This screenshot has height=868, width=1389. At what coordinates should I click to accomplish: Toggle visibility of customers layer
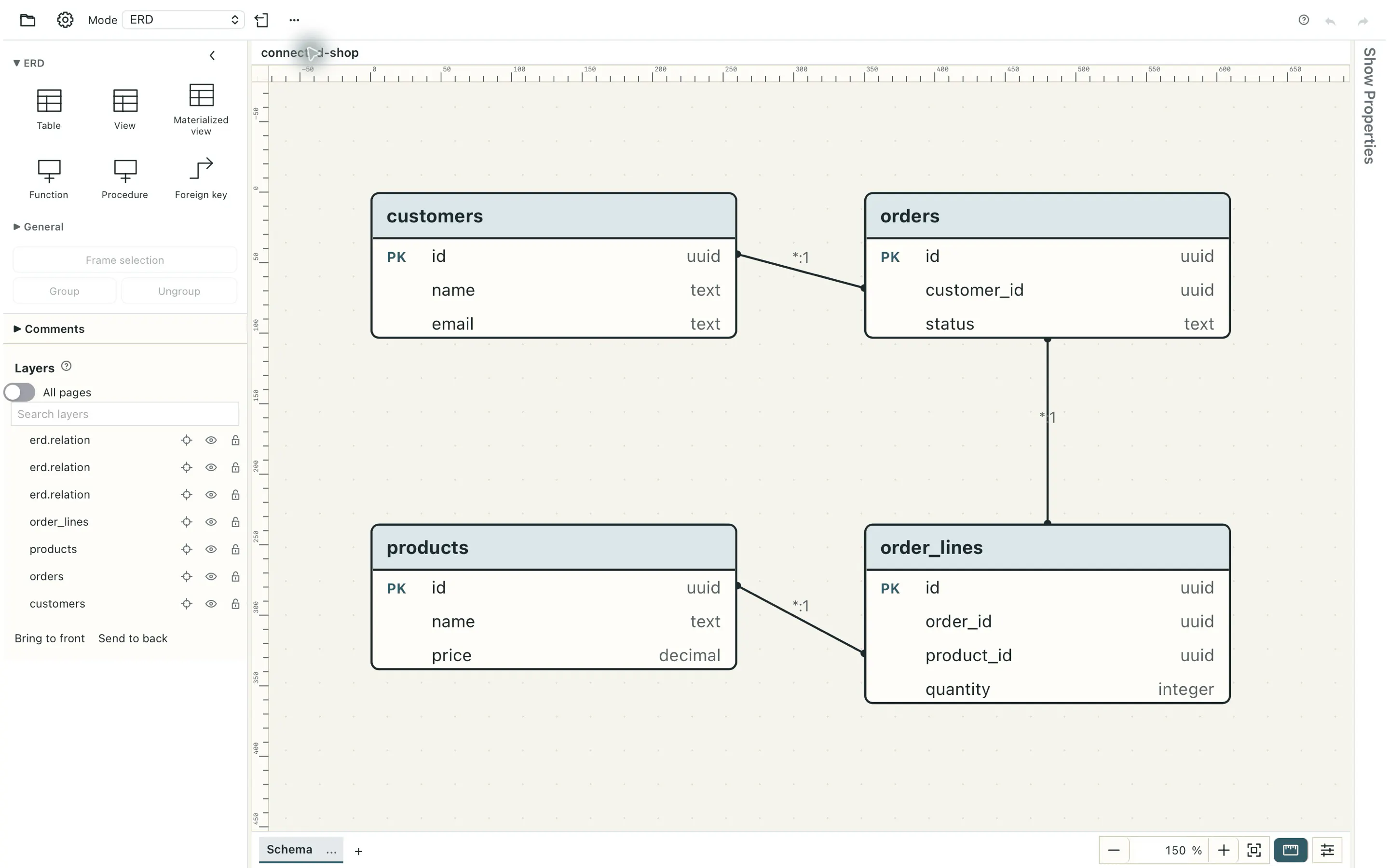pos(211,604)
